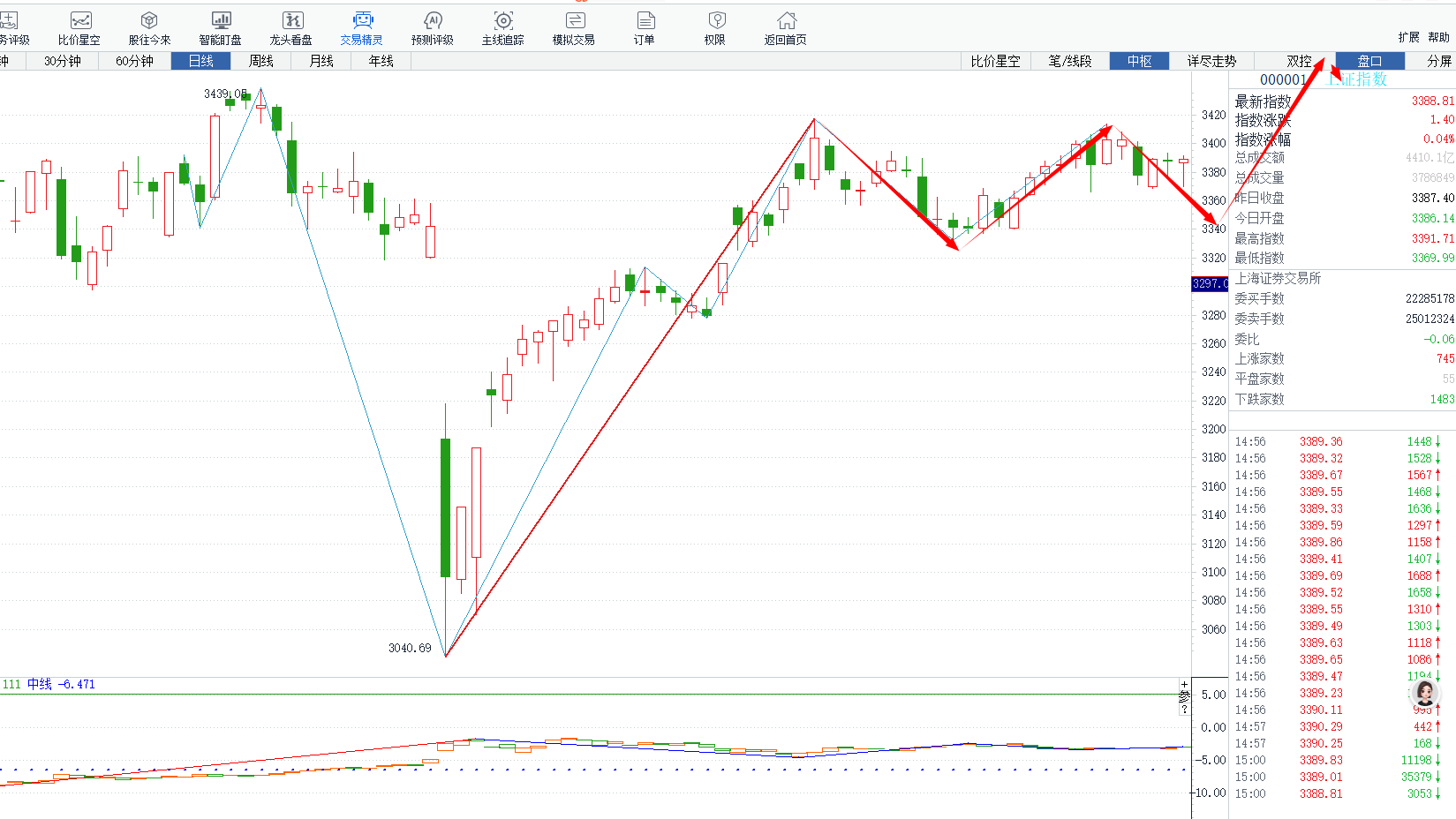The height and width of the screenshot is (819, 1456).
Task: Click the floating assistant avatar
Action: coord(1424,692)
